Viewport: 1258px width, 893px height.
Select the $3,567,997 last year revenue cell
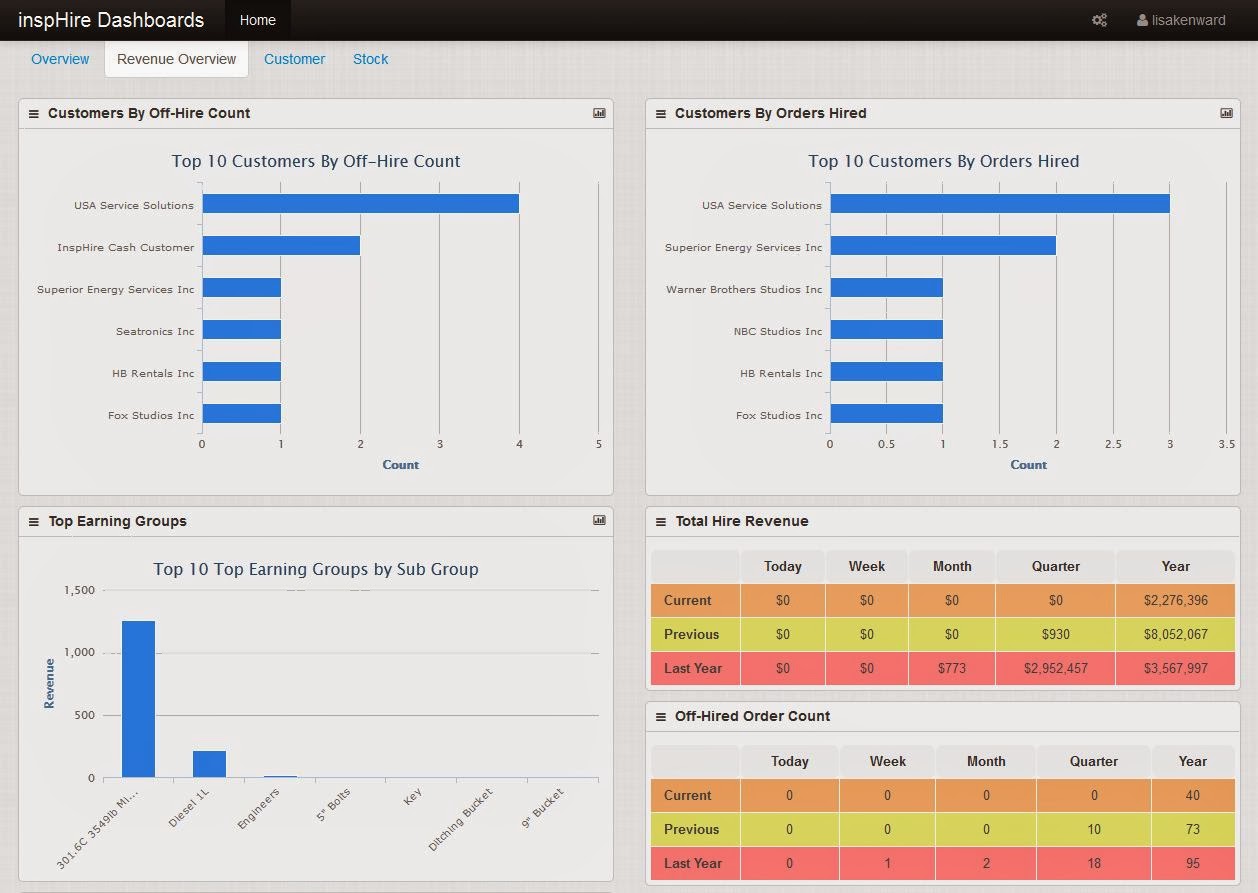[x=1175, y=668]
